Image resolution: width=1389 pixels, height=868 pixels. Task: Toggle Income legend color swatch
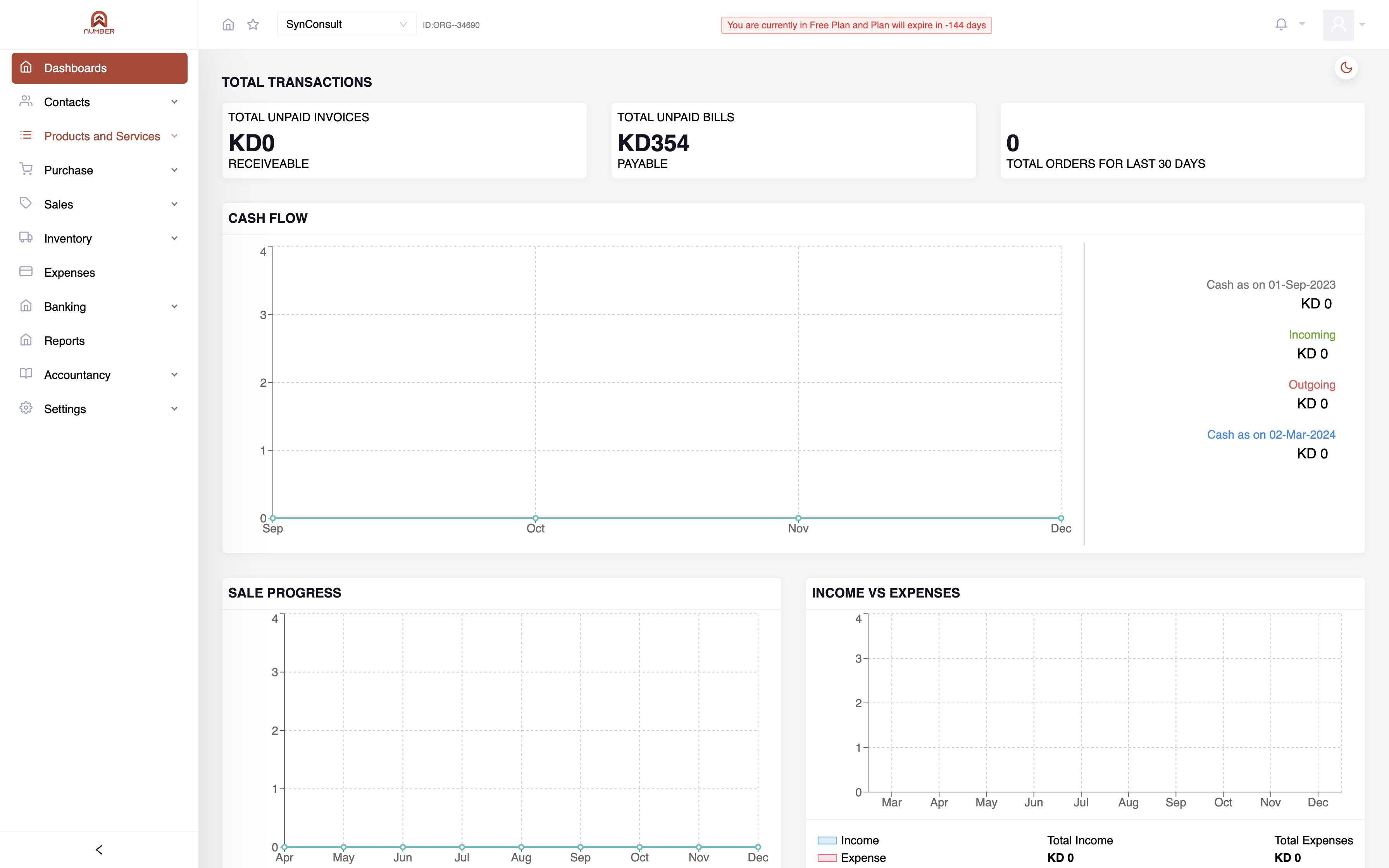point(827,840)
